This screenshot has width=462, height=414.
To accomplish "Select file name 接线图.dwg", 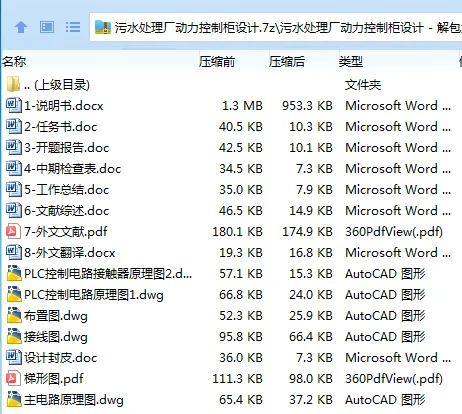I will (56, 337).
